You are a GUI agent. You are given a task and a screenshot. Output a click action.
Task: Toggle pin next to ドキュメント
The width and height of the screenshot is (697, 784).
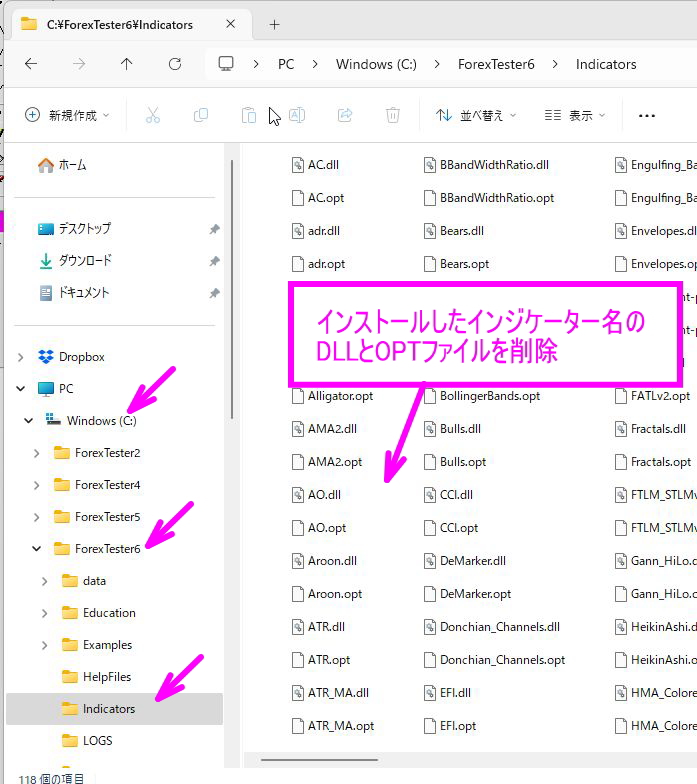tap(214, 293)
